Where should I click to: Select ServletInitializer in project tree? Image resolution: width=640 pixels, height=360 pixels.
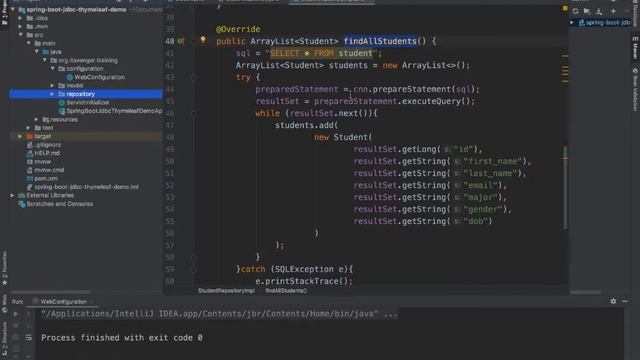click(x=88, y=102)
